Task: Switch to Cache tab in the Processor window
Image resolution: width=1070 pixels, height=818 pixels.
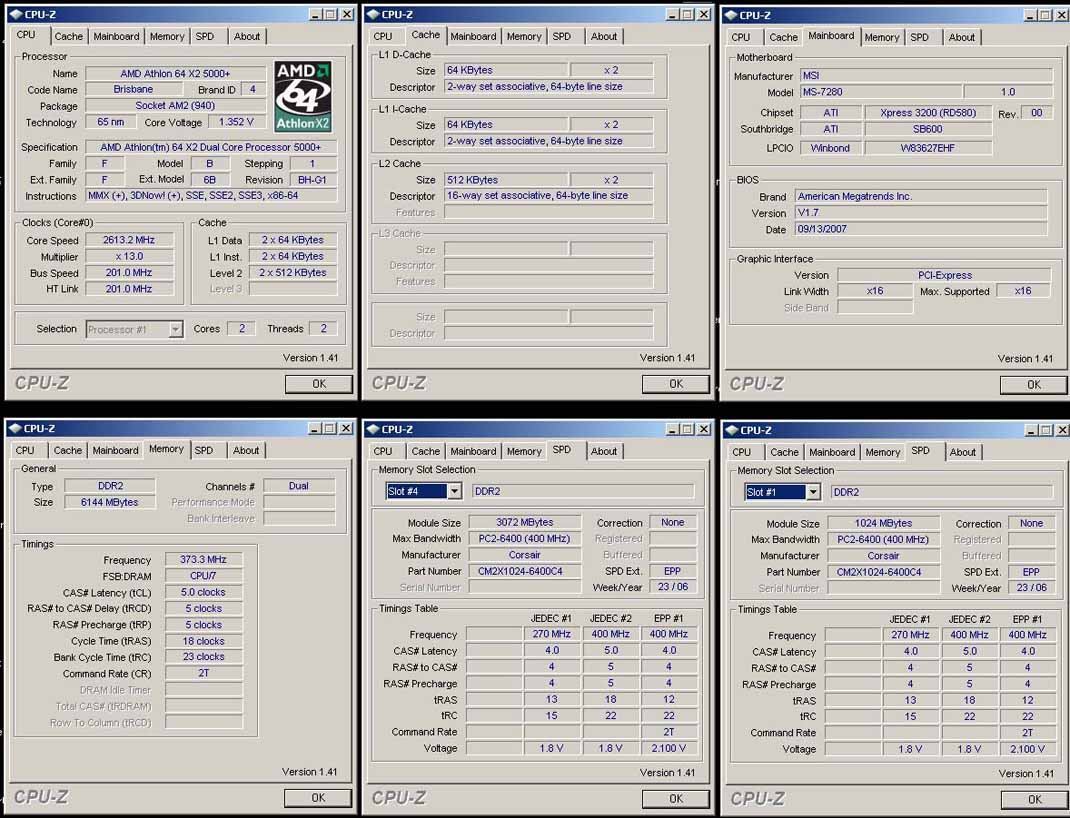Action: [x=68, y=36]
